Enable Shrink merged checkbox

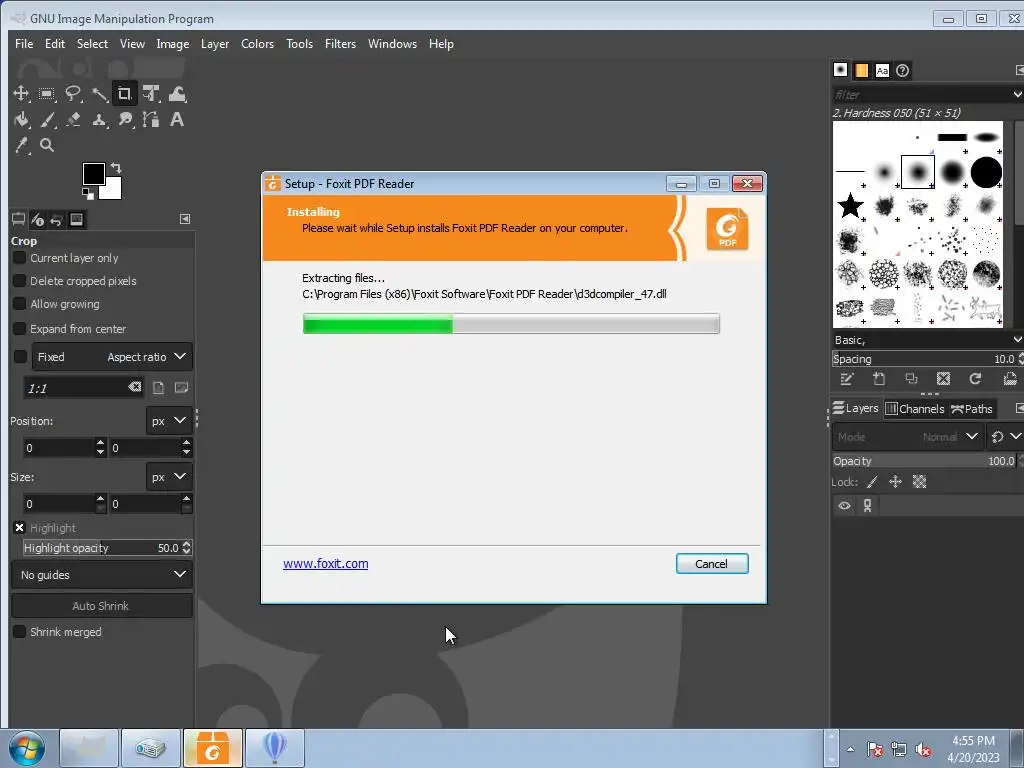(20, 632)
